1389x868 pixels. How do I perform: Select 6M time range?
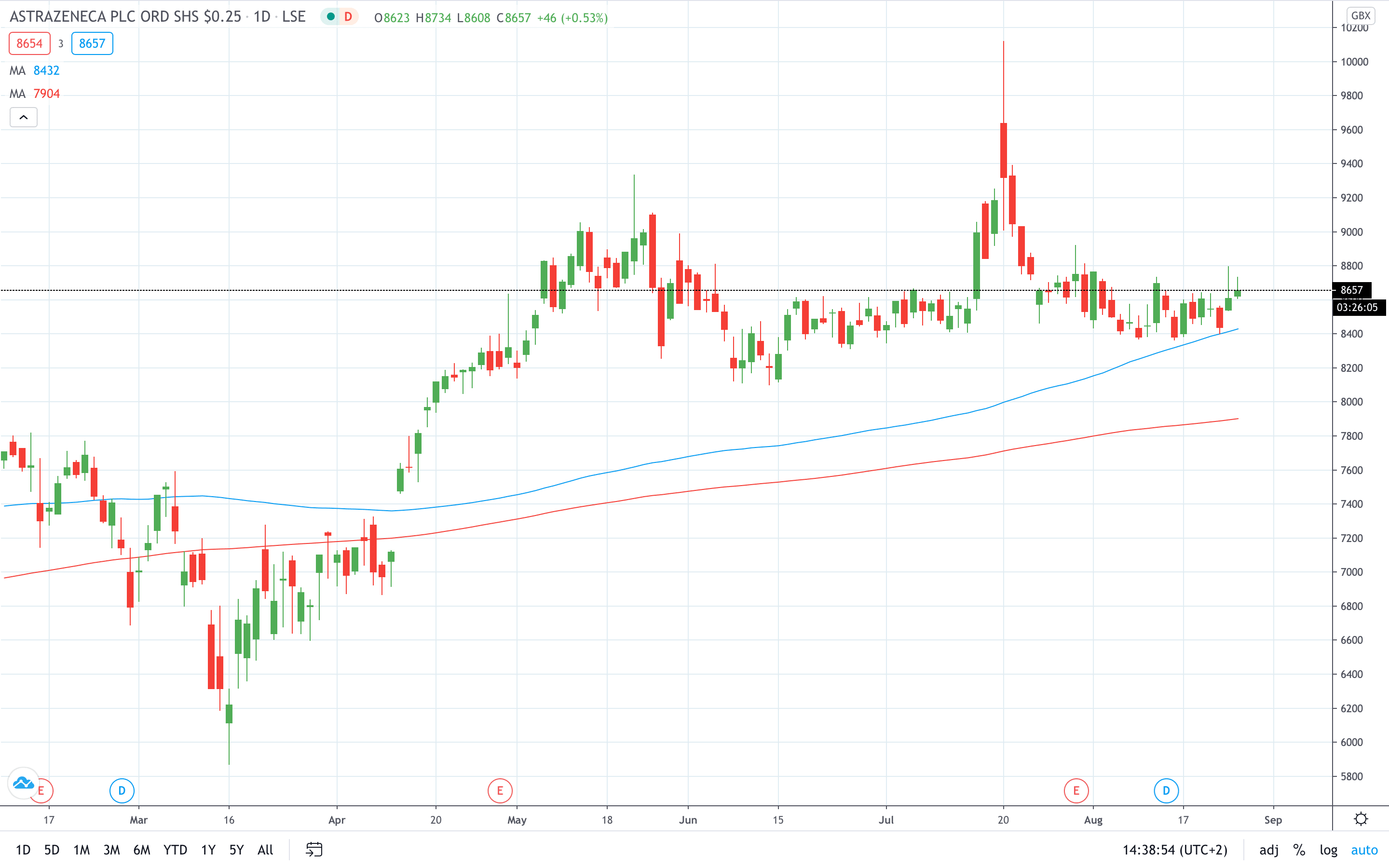[142, 850]
